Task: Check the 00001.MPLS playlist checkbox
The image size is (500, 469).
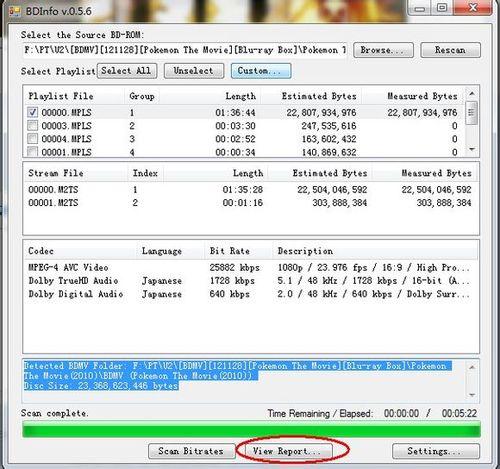Action: click(x=32, y=152)
